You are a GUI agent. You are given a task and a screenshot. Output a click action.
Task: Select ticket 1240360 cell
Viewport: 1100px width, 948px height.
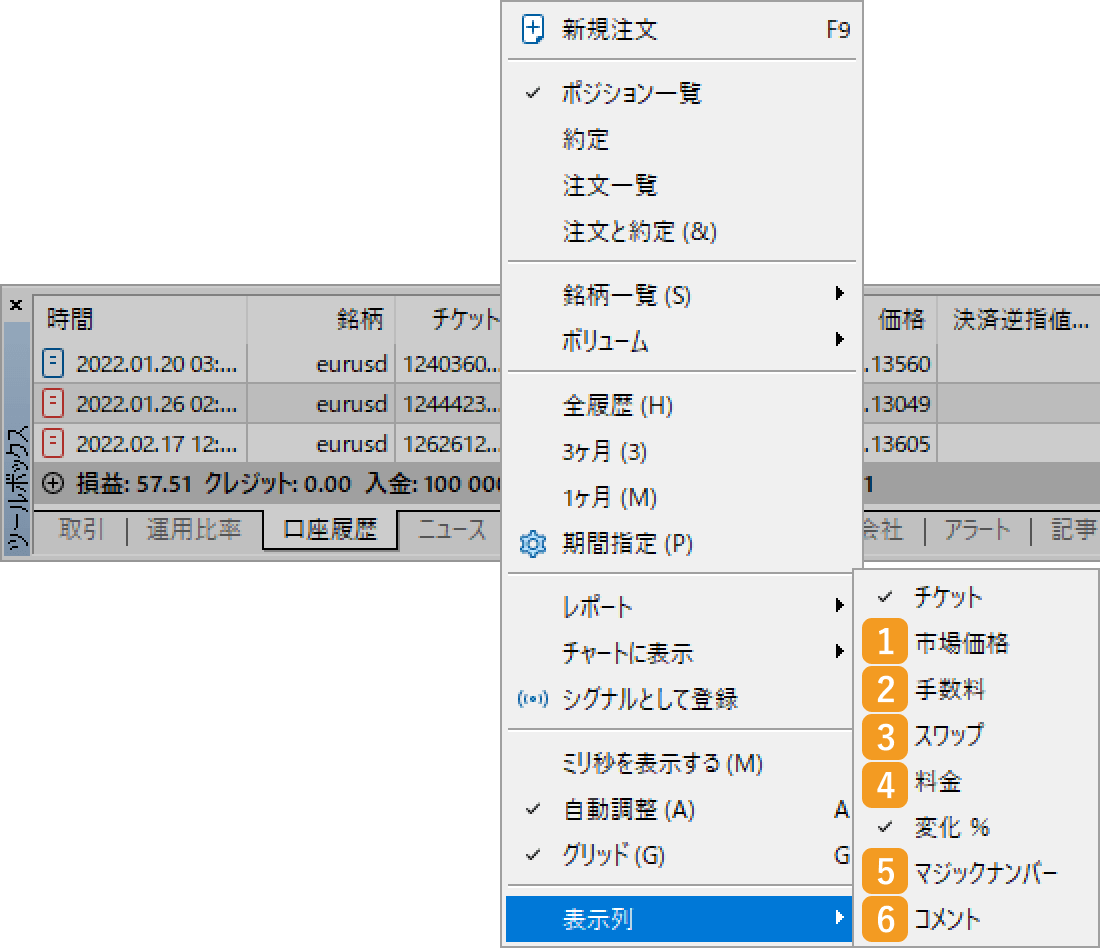point(449,363)
